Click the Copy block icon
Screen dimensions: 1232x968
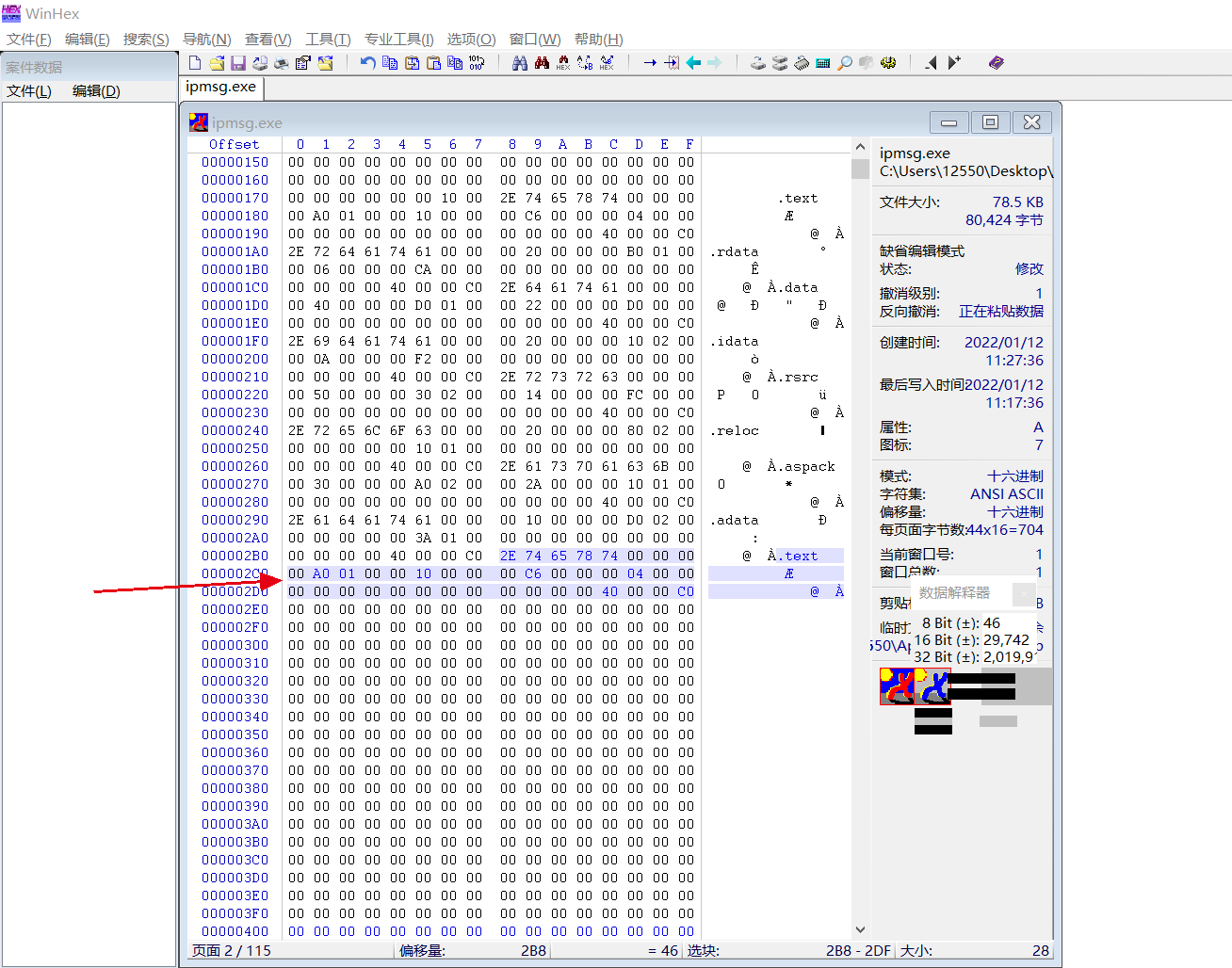[390, 63]
